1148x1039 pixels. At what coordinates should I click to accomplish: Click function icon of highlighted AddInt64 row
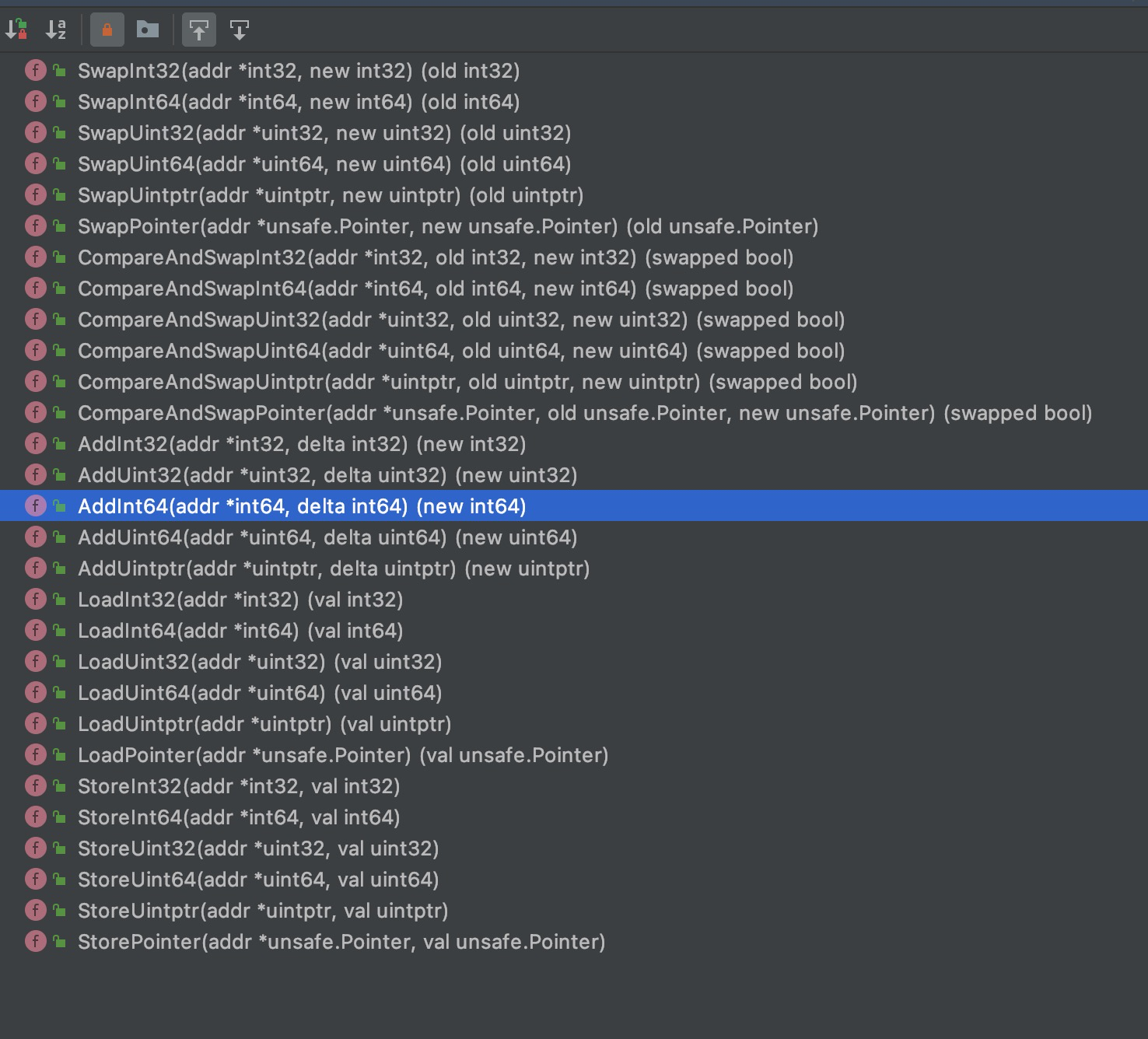(x=35, y=506)
